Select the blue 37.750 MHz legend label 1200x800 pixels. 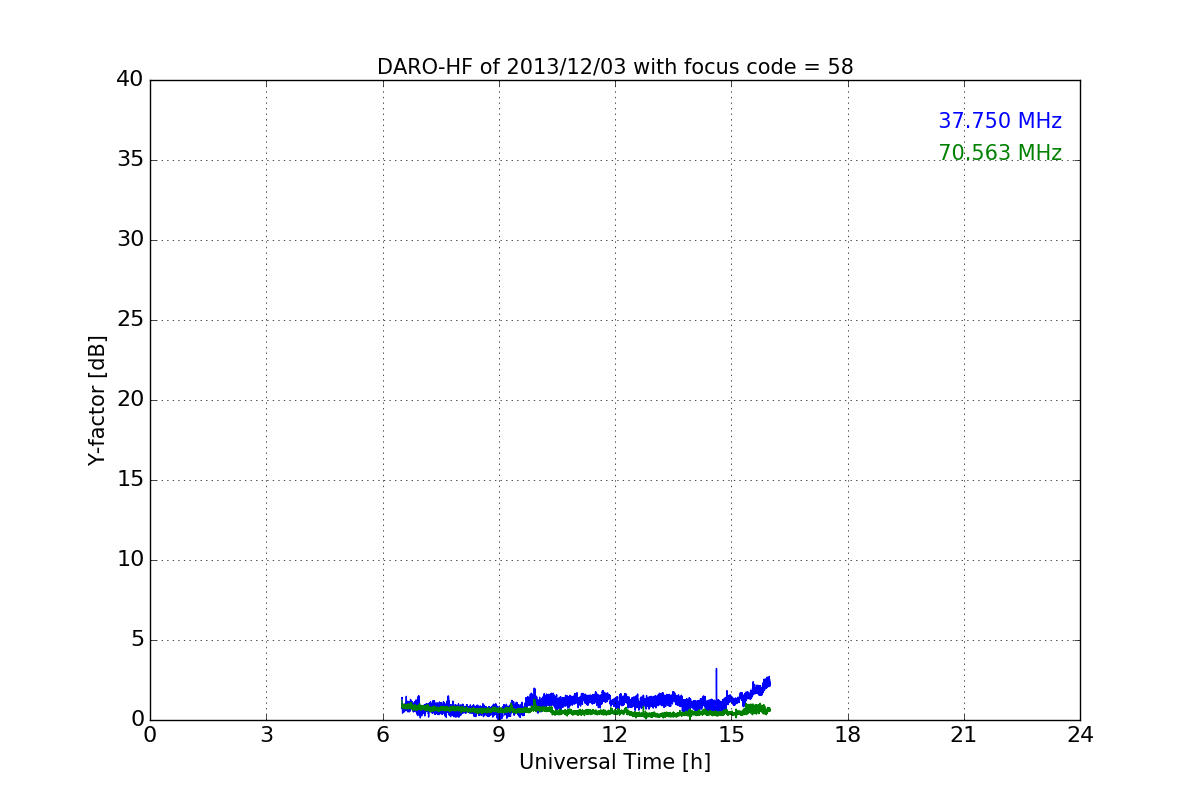(x=1000, y=121)
